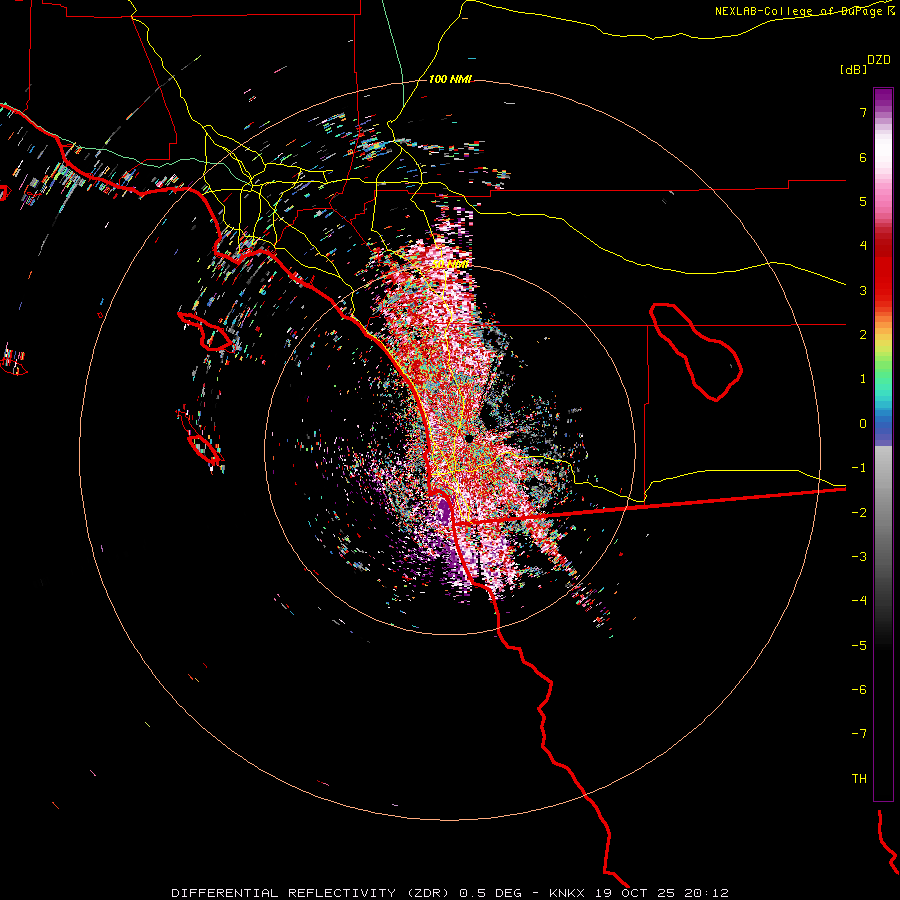Viewport: 900px width, 900px height.
Task: Click the purple high-ZDR core near the radar site
Action: 443,511
